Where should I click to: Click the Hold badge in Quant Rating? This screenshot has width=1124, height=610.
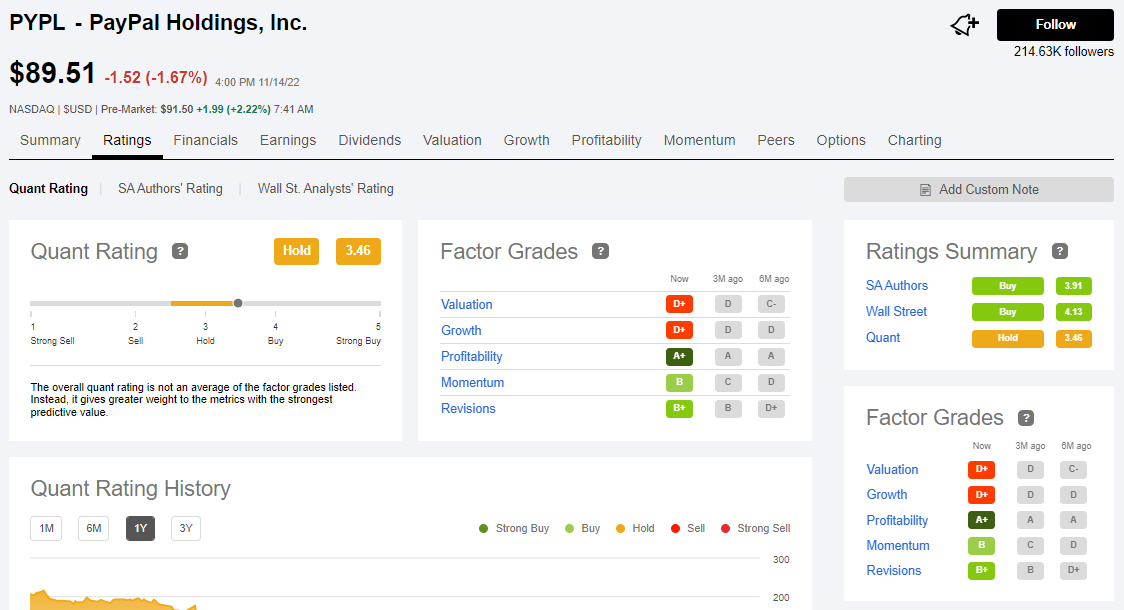point(296,251)
